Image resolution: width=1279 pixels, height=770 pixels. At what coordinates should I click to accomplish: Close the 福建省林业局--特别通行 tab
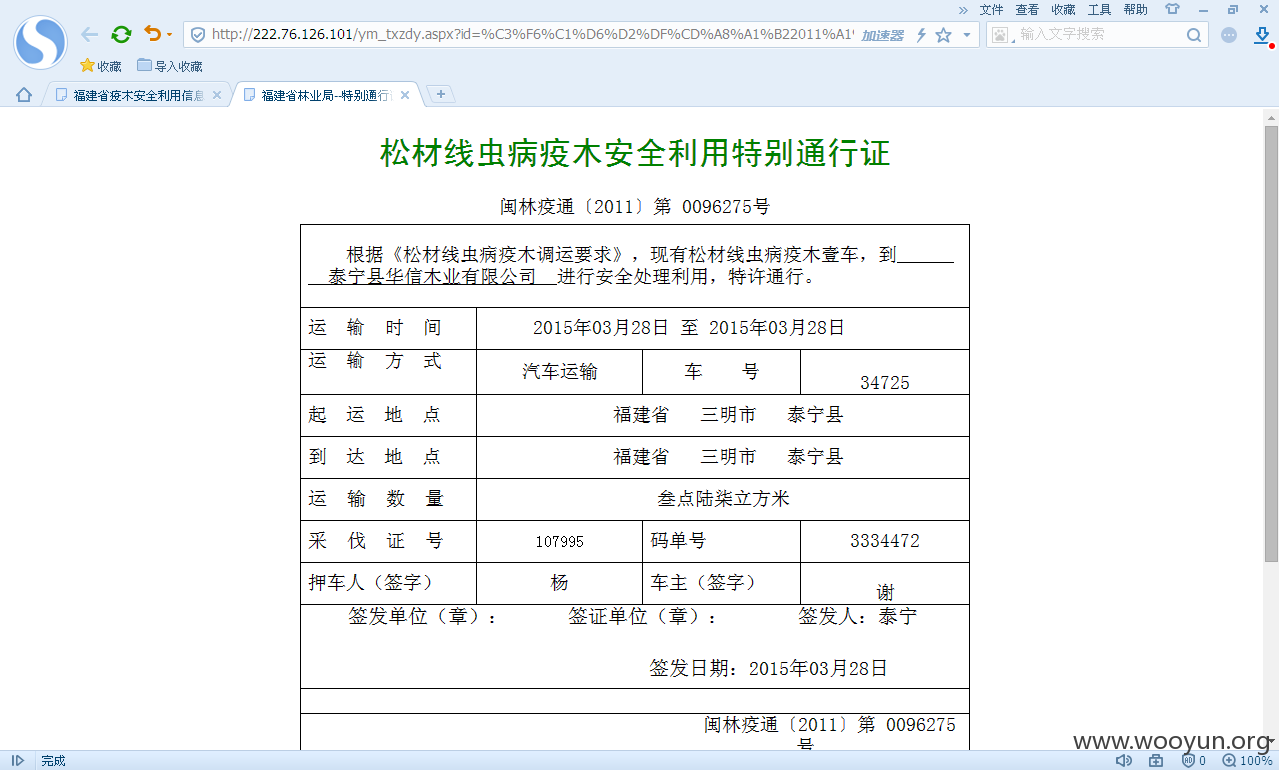pos(405,95)
